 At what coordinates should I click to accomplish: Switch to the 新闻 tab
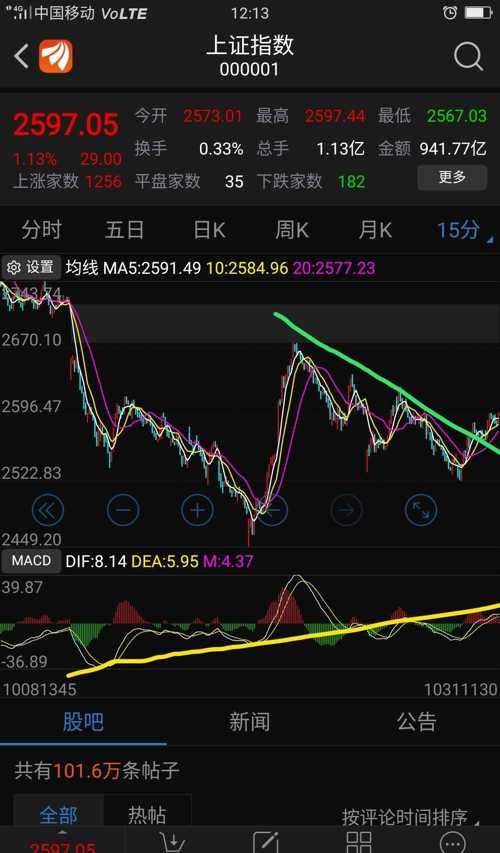pyautogui.click(x=249, y=722)
